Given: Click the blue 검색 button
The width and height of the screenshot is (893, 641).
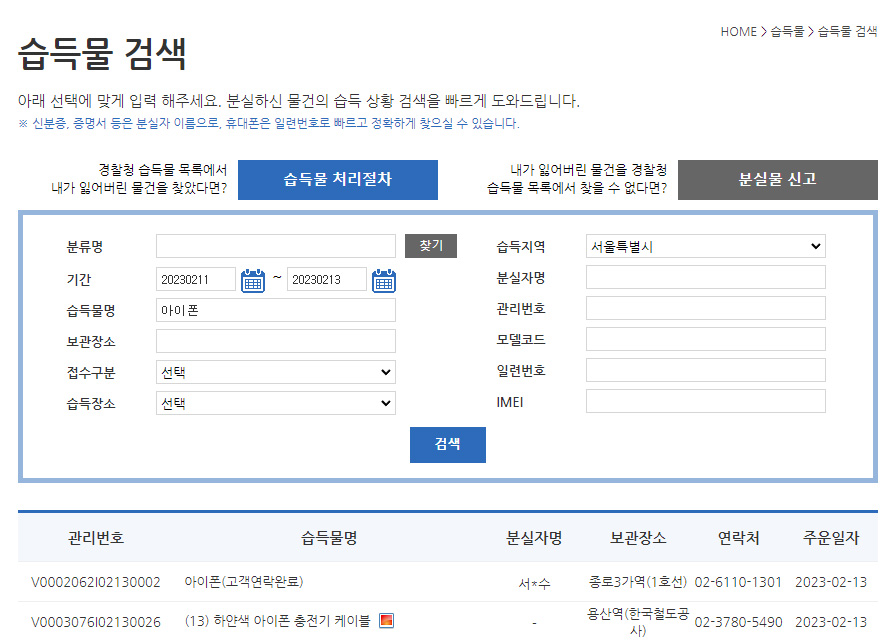Looking at the screenshot, I should tap(448, 445).
